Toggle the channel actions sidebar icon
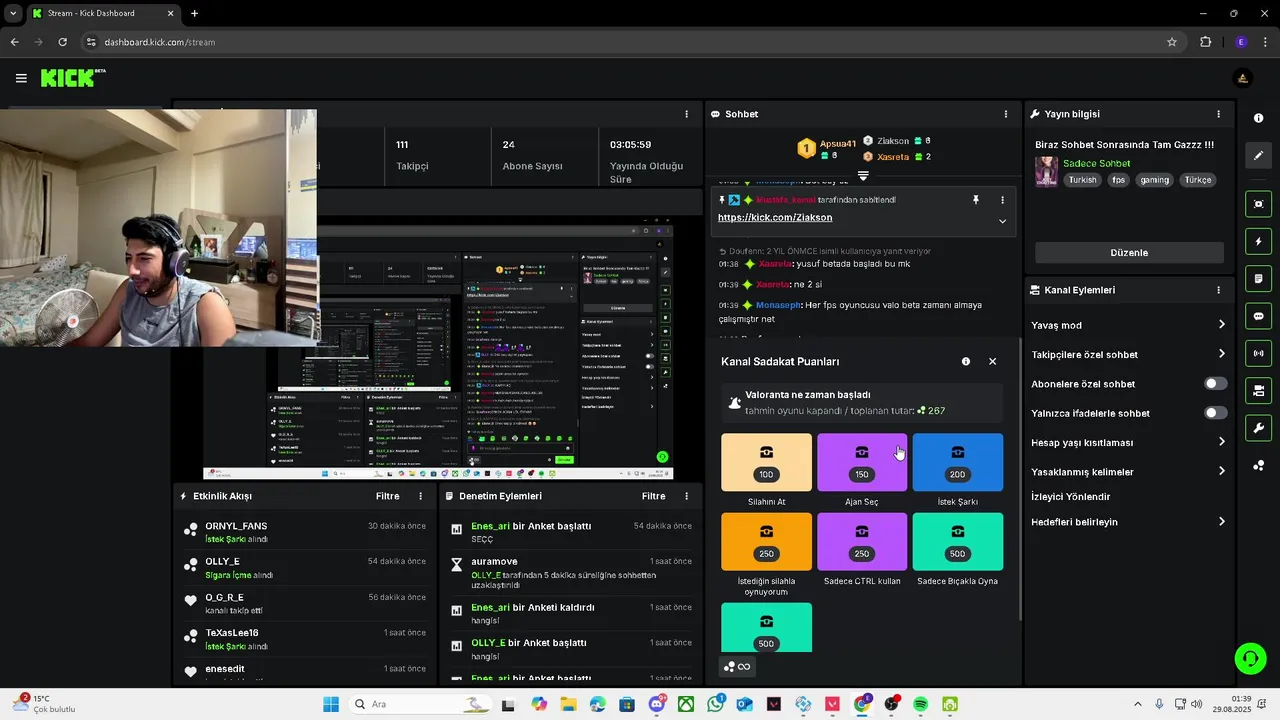The height and width of the screenshot is (720, 1280). coord(1258,390)
